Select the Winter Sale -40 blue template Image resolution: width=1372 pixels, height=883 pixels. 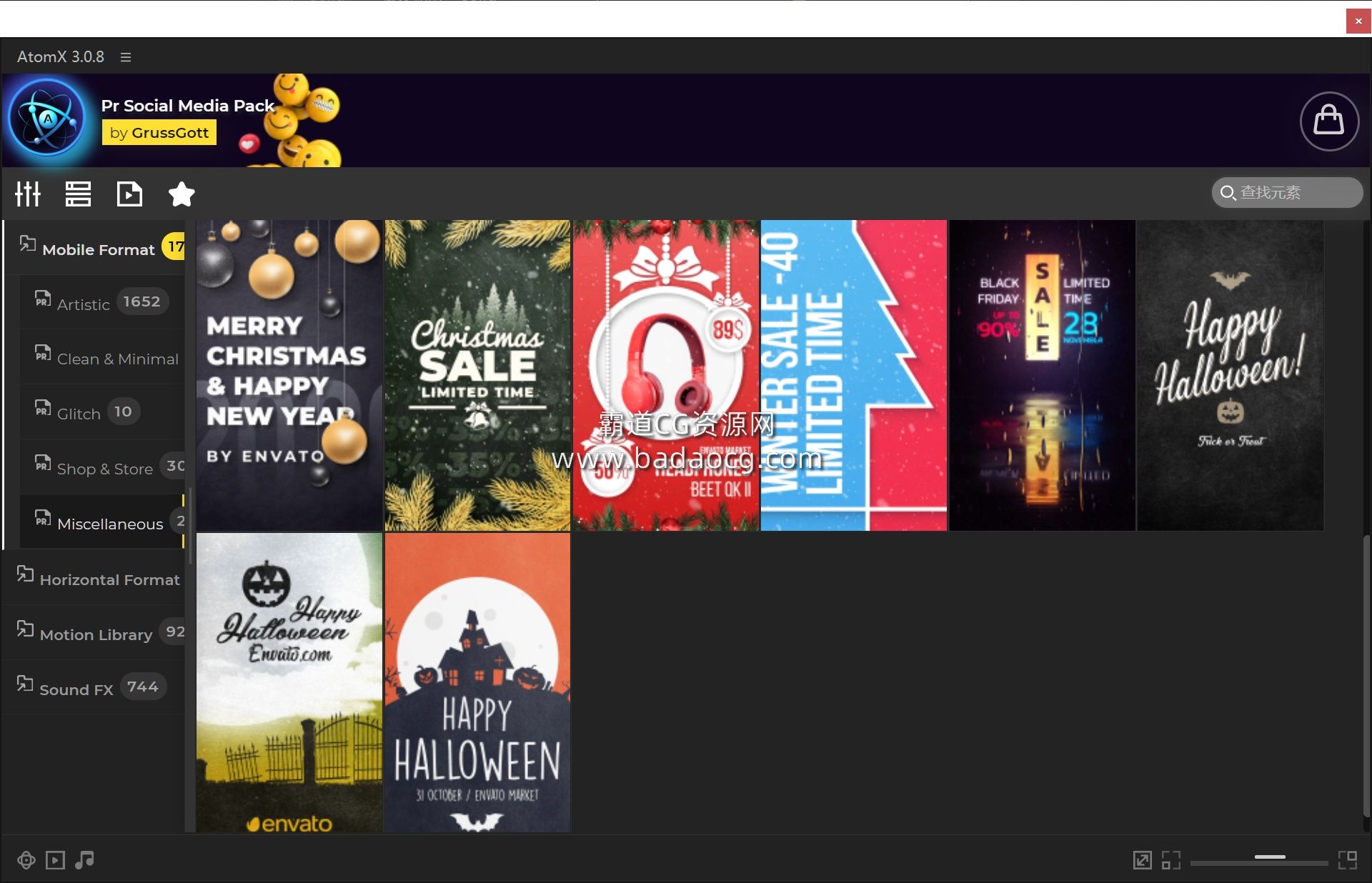[854, 375]
